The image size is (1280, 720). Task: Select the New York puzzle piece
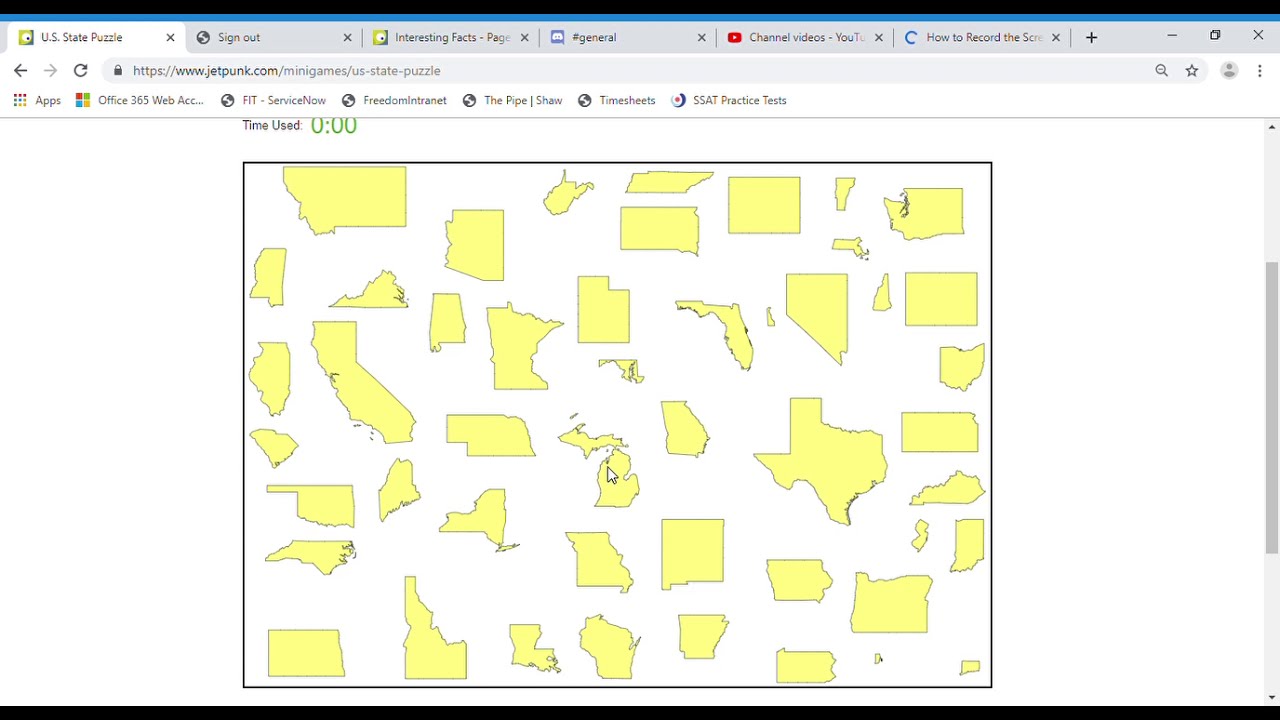click(x=480, y=520)
